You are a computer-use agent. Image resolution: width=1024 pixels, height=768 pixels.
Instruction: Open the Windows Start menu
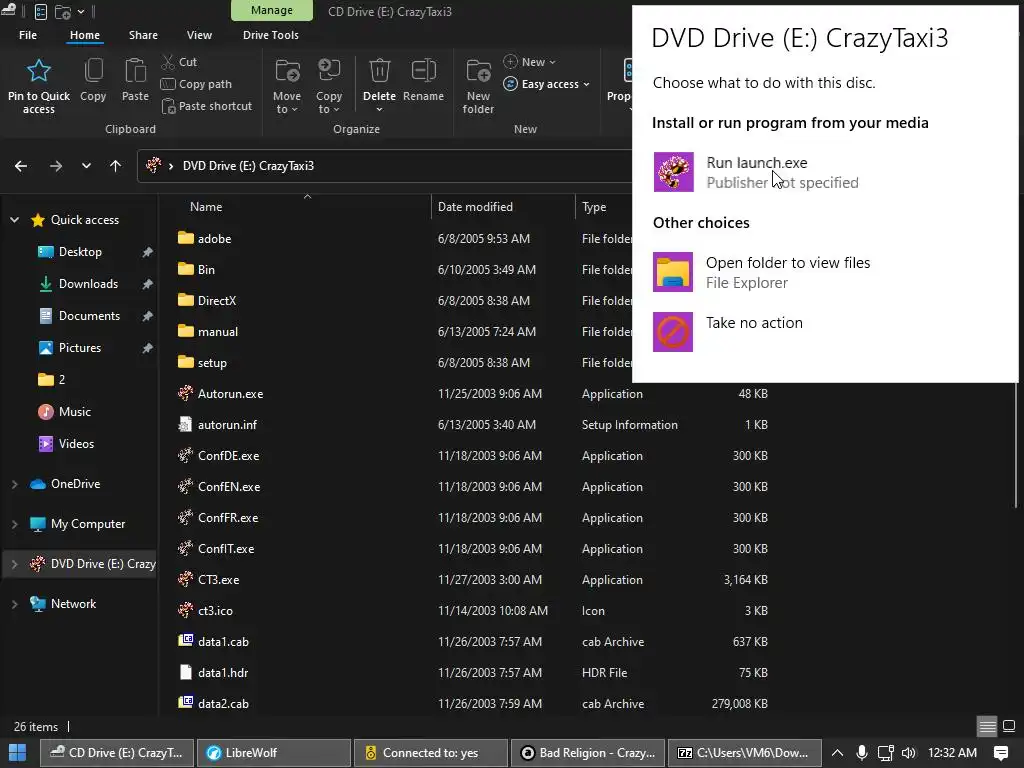pyautogui.click(x=18, y=753)
